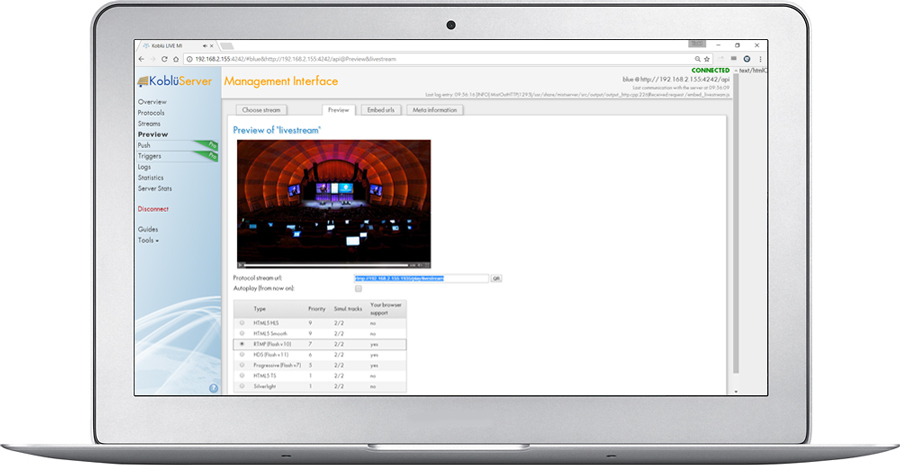Click the Choose stream button
Image resolution: width=900 pixels, height=465 pixels.
261,110
